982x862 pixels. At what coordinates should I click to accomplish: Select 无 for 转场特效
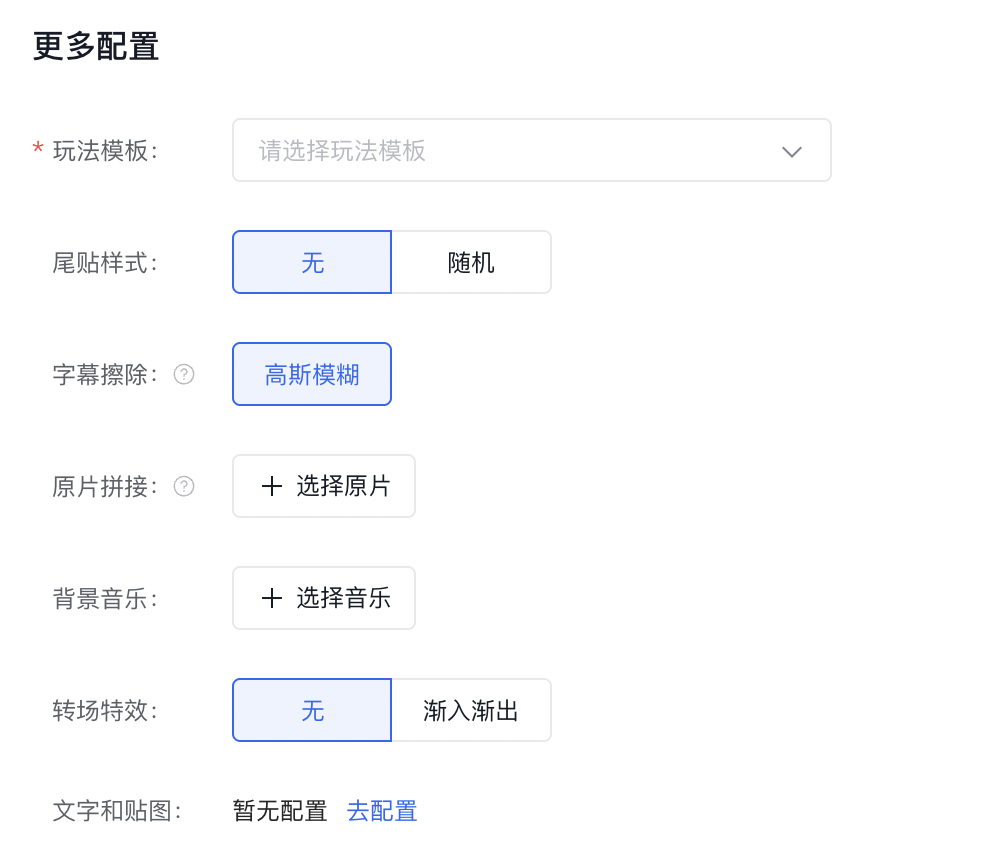pos(312,711)
